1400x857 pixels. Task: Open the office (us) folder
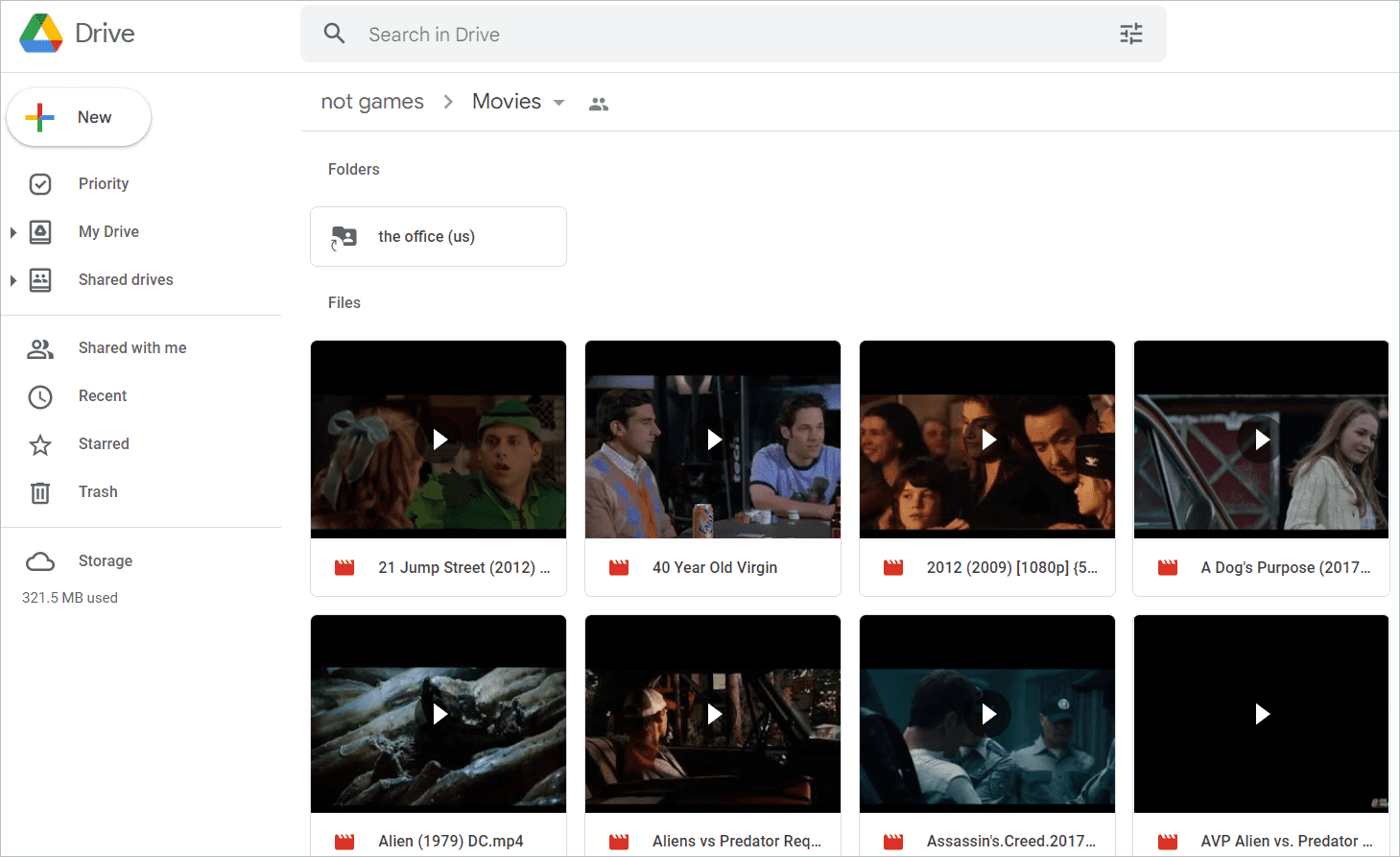click(439, 237)
